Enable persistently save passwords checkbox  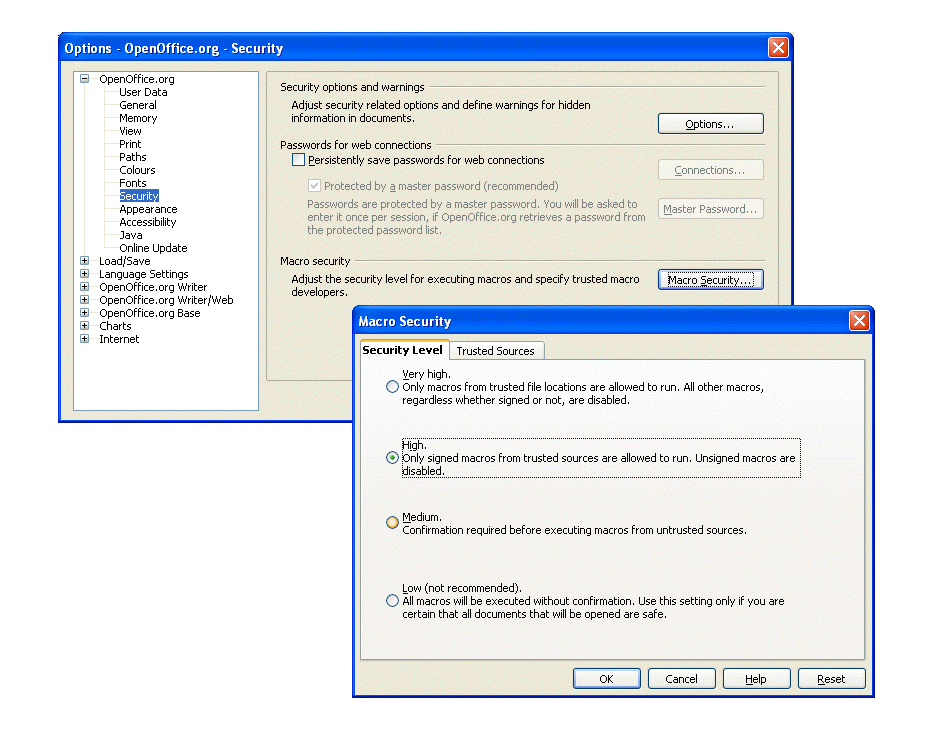coord(298,160)
